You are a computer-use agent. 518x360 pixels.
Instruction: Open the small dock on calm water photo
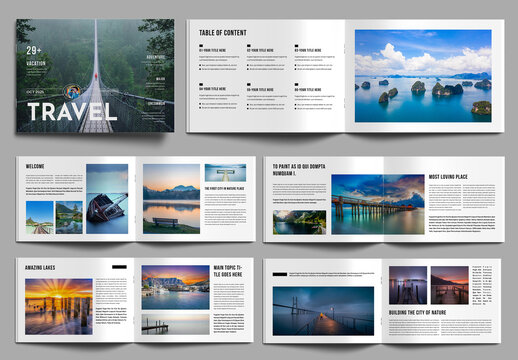175,324
